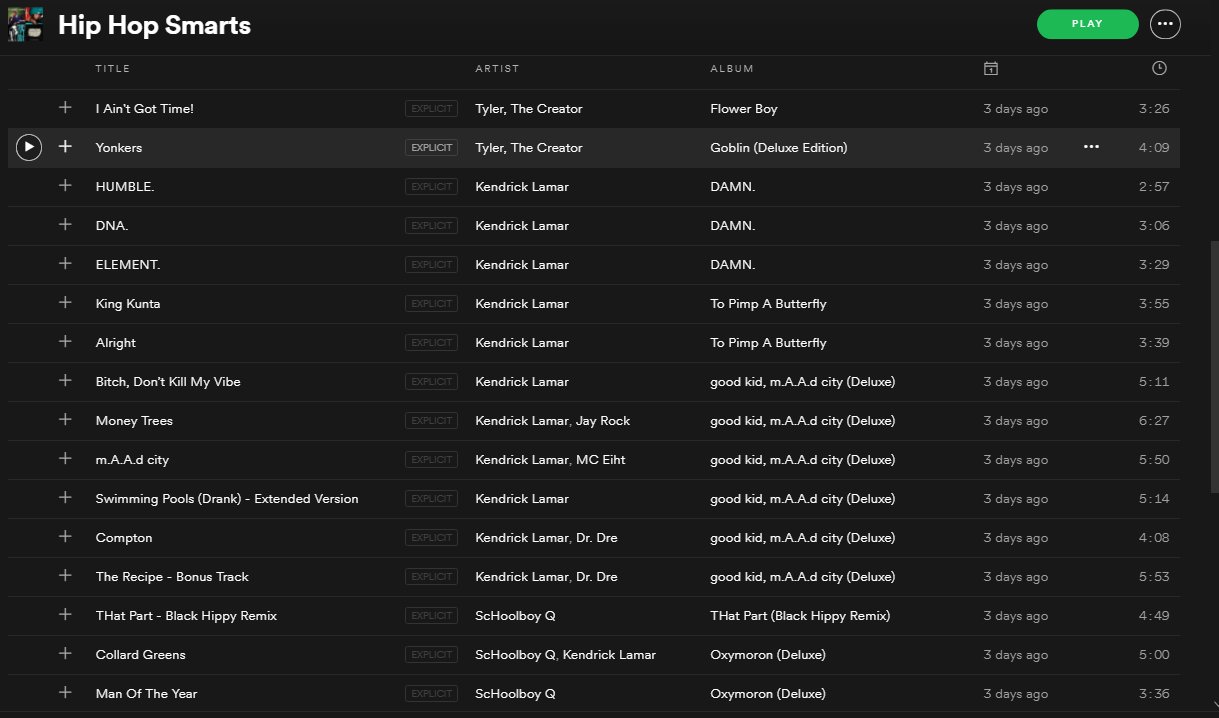Open To Pimp A Butterfly on Alright row
1219x718 pixels.
point(768,343)
